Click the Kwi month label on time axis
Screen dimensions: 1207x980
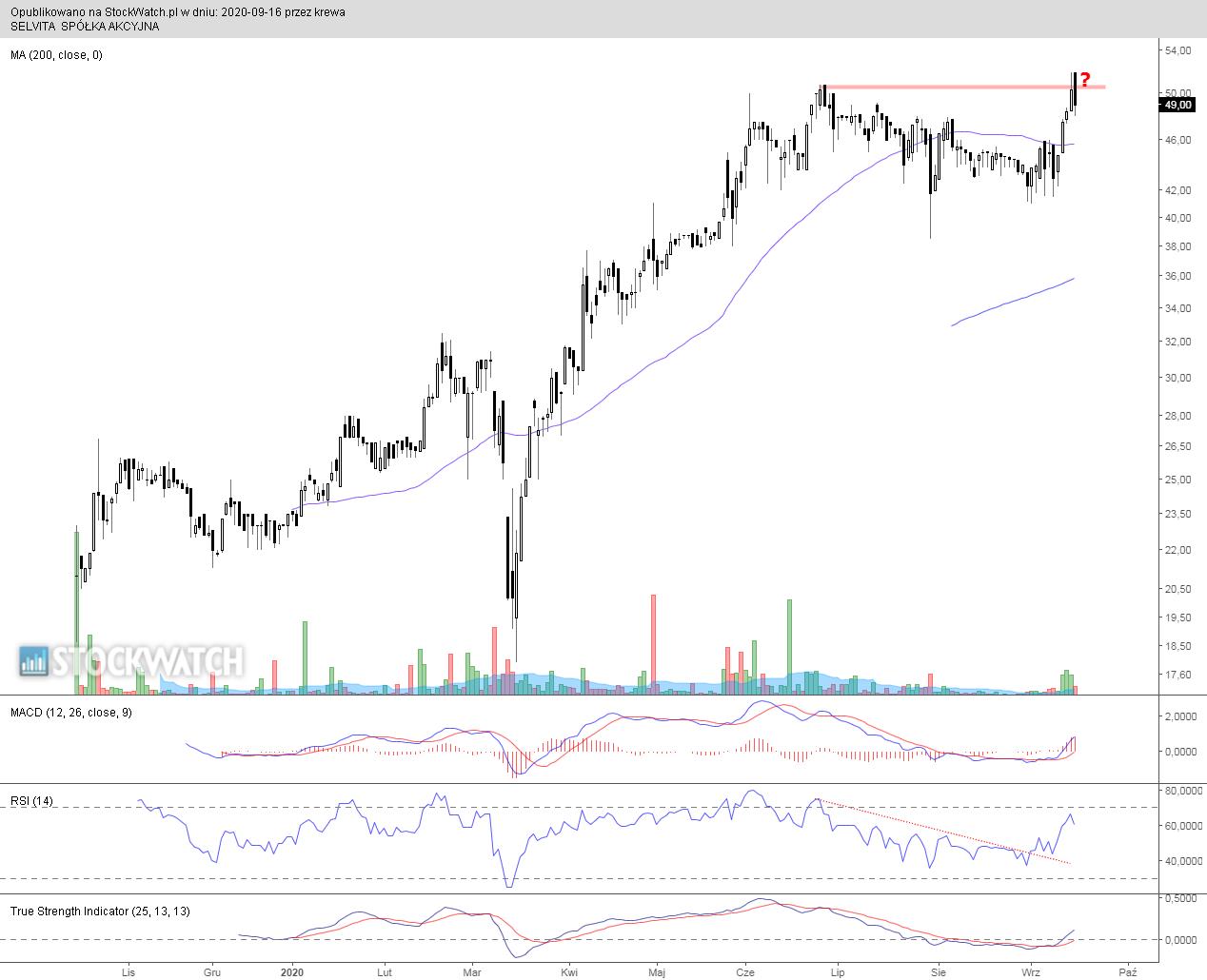(x=569, y=972)
